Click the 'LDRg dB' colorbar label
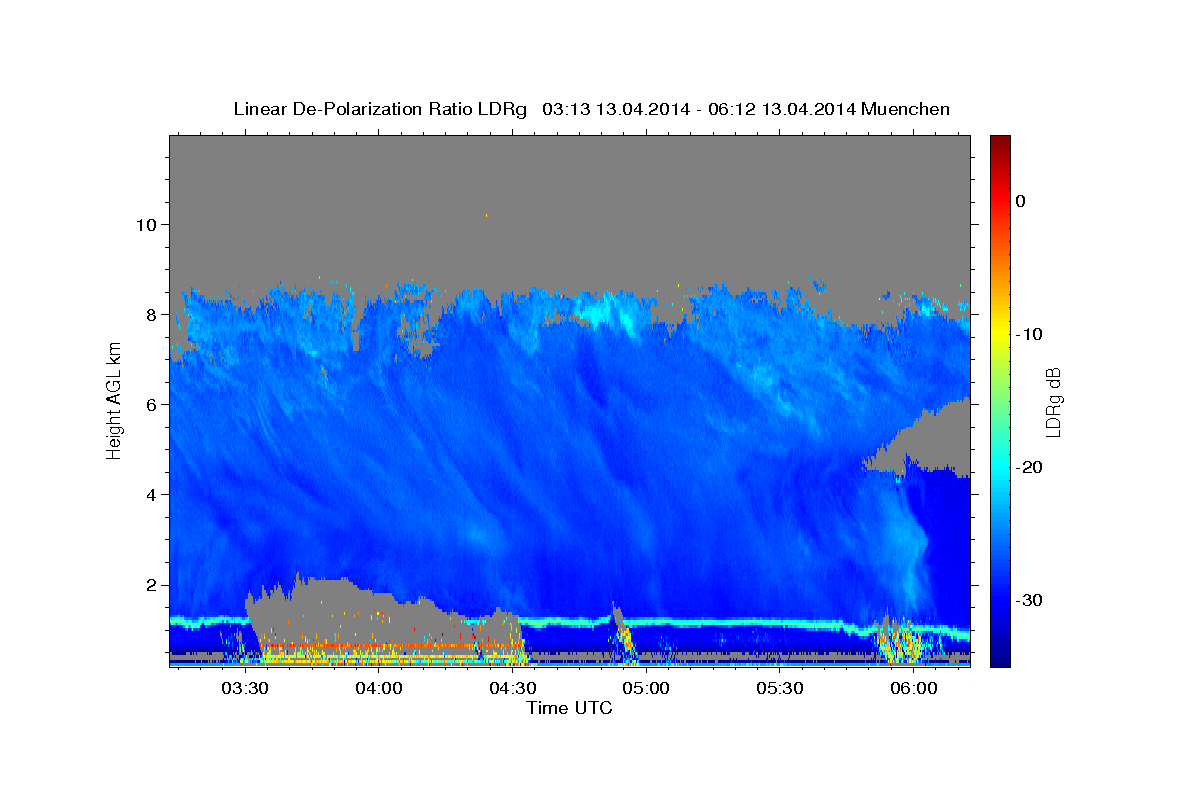Screen dimensions: 1200x800 [1053, 401]
